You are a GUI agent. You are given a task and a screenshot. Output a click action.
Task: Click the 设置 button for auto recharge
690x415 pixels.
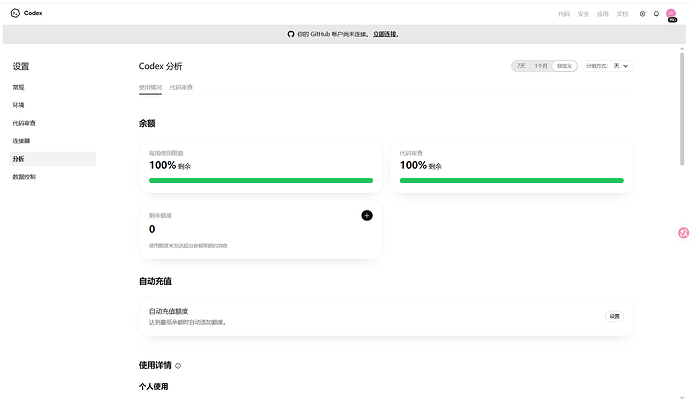tap(614, 316)
